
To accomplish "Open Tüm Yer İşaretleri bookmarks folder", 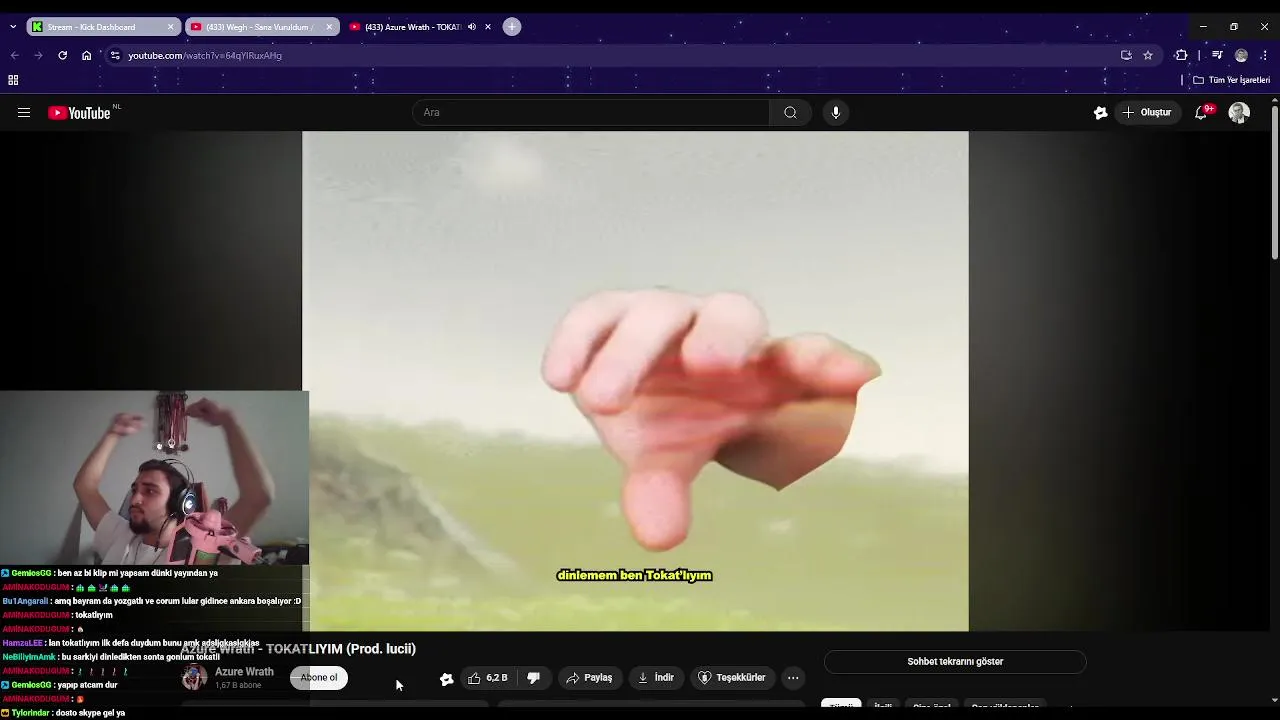I will point(1232,80).
